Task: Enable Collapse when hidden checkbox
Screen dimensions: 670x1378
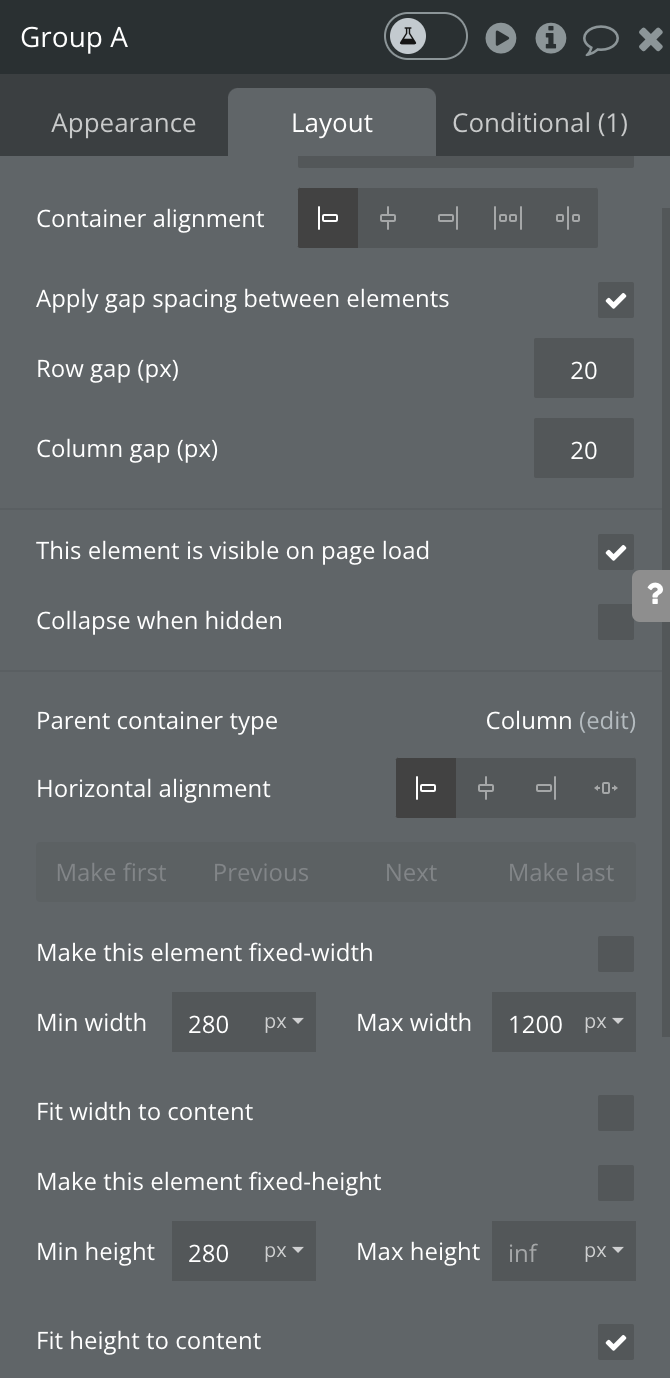Action: [615, 622]
